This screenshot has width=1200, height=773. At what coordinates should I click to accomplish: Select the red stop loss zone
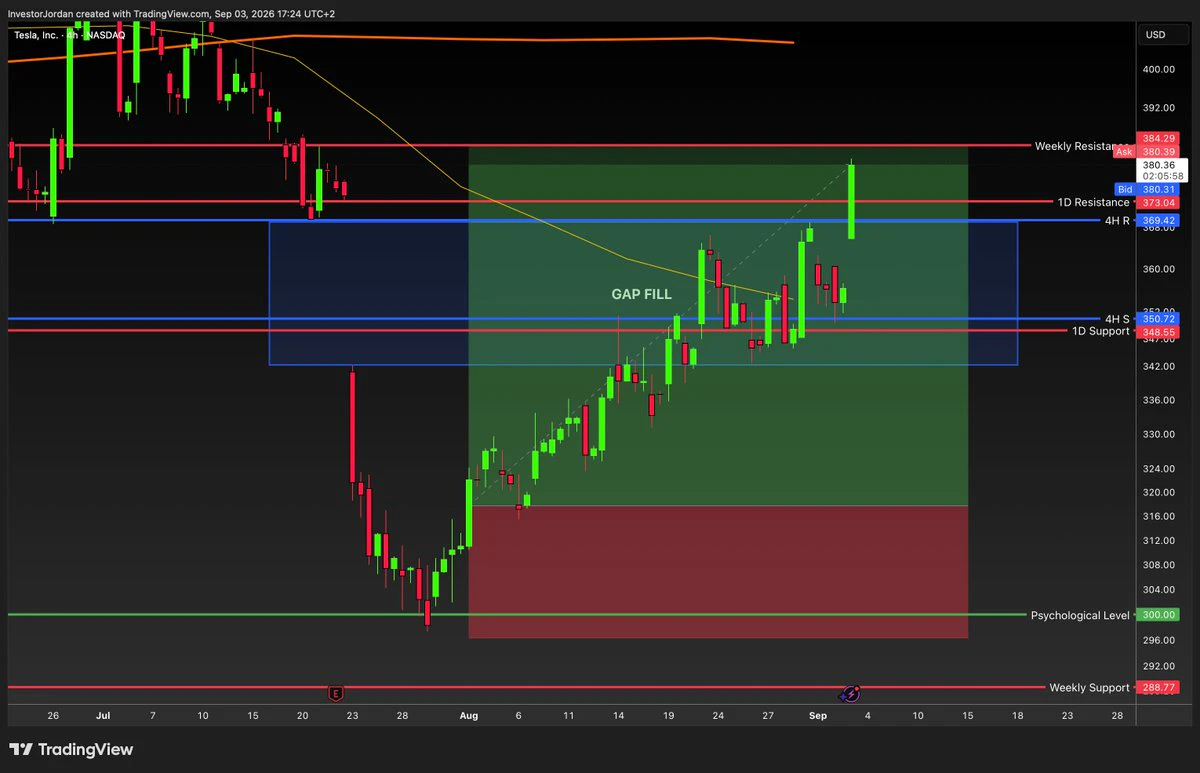coord(718,572)
